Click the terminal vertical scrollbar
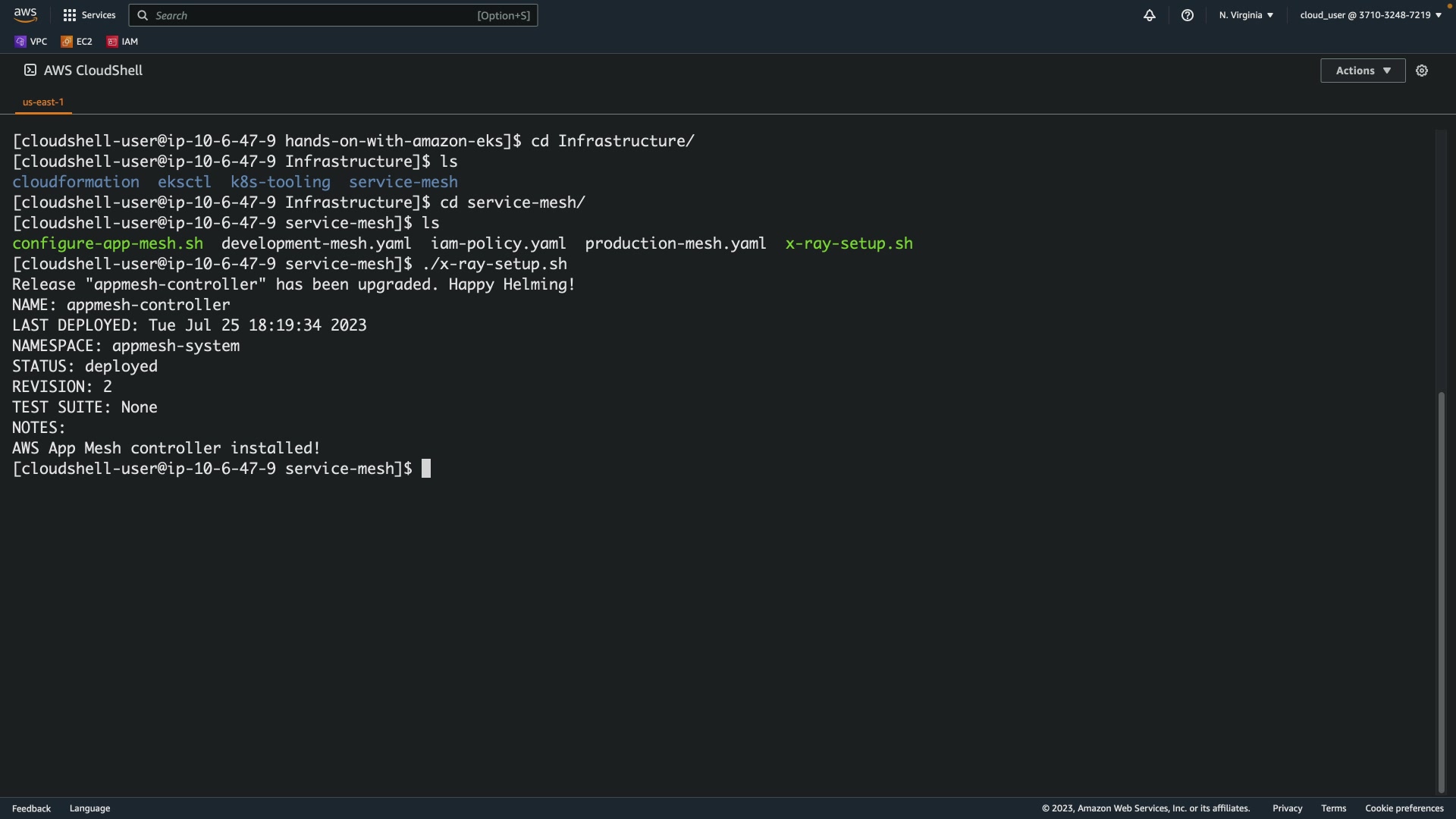The image size is (1456, 819). (1441, 591)
